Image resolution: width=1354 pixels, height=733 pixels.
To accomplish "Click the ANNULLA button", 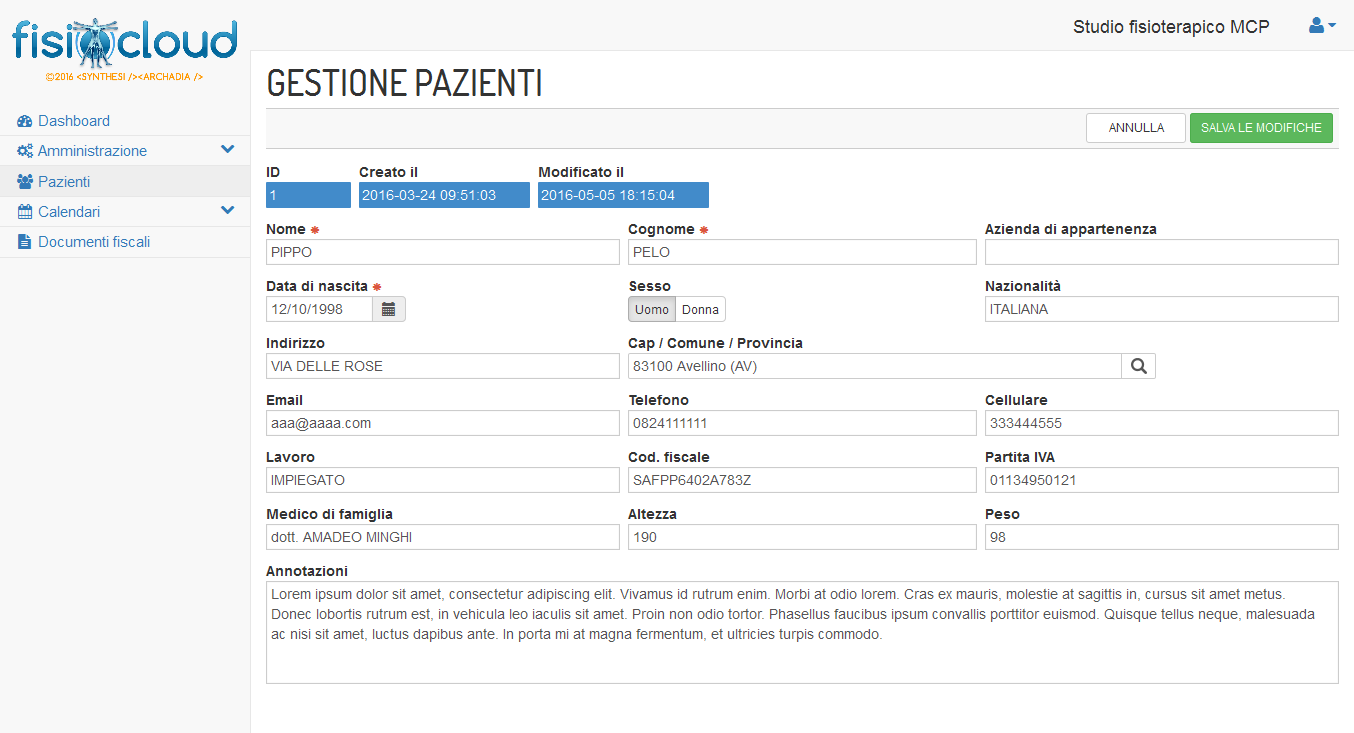I will coord(1136,128).
